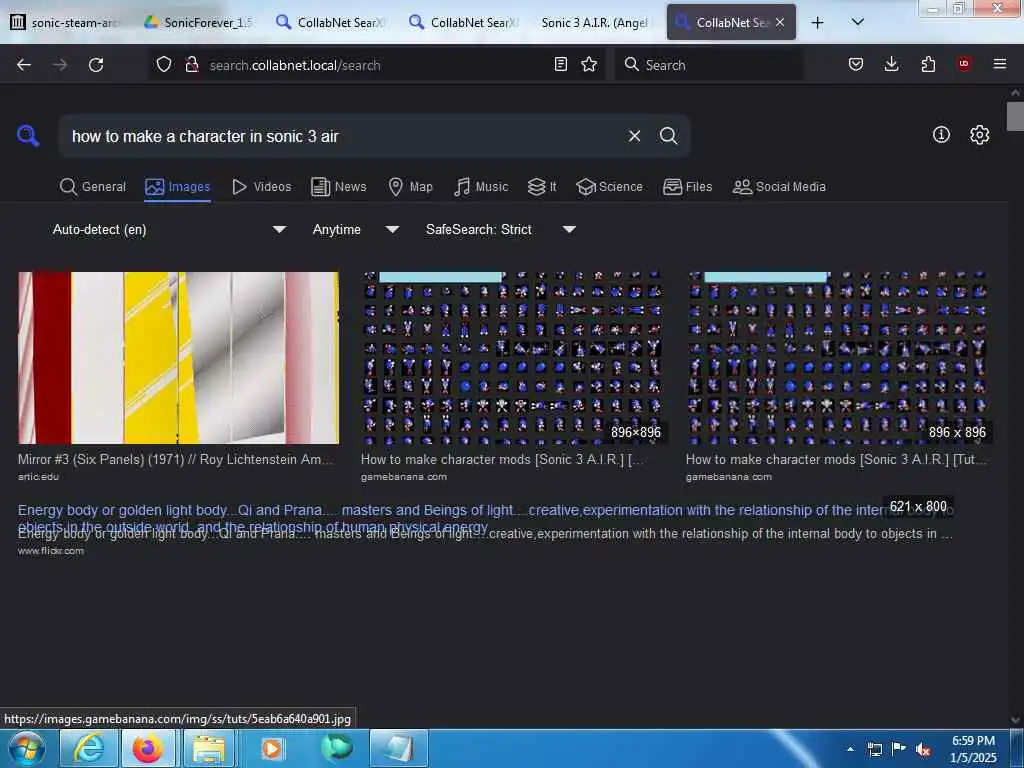The image size is (1024, 768).
Task: Launch Internet Explorer from taskbar
Action: click(x=89, y=748)
